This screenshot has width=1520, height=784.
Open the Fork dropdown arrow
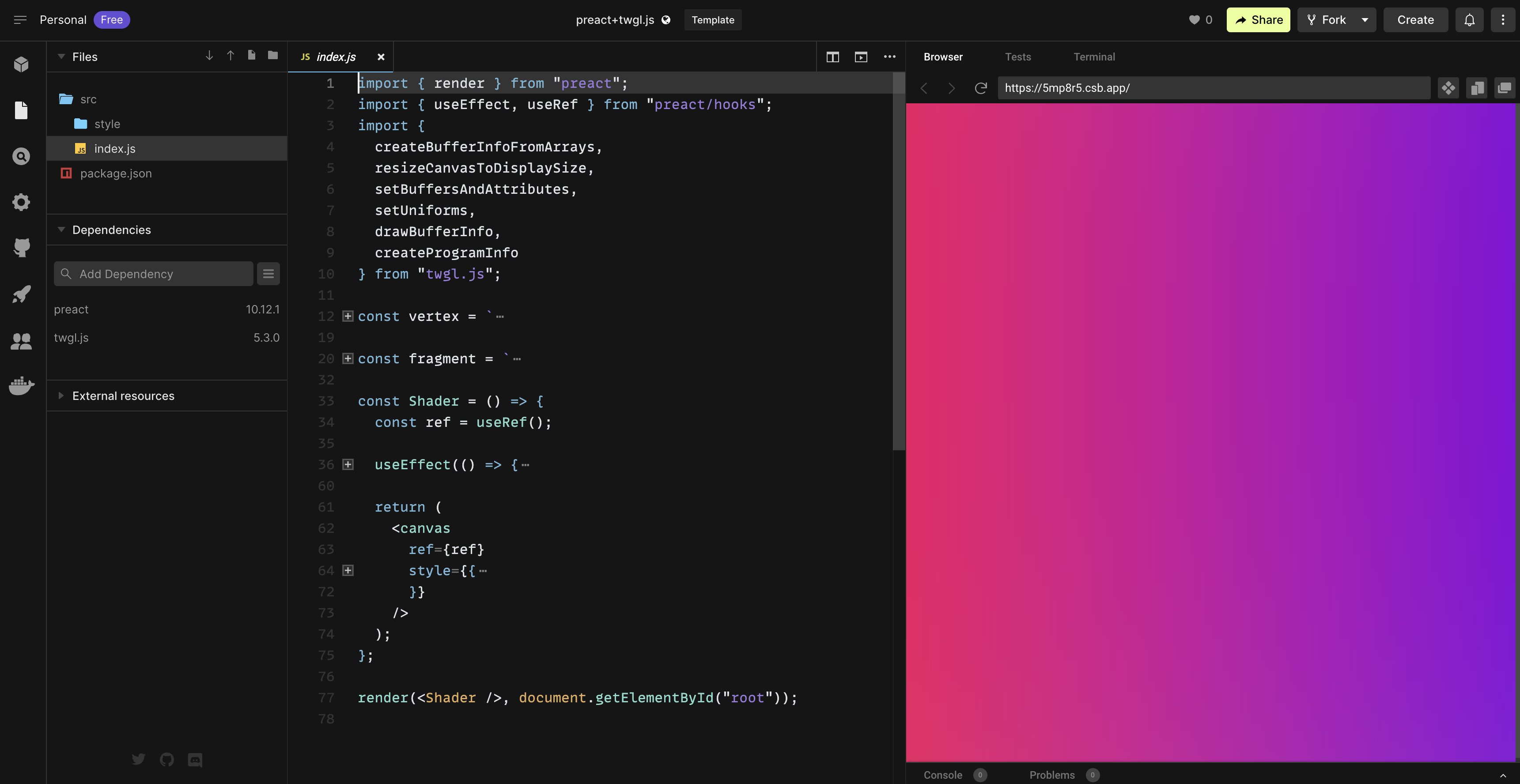point(1365,19)
